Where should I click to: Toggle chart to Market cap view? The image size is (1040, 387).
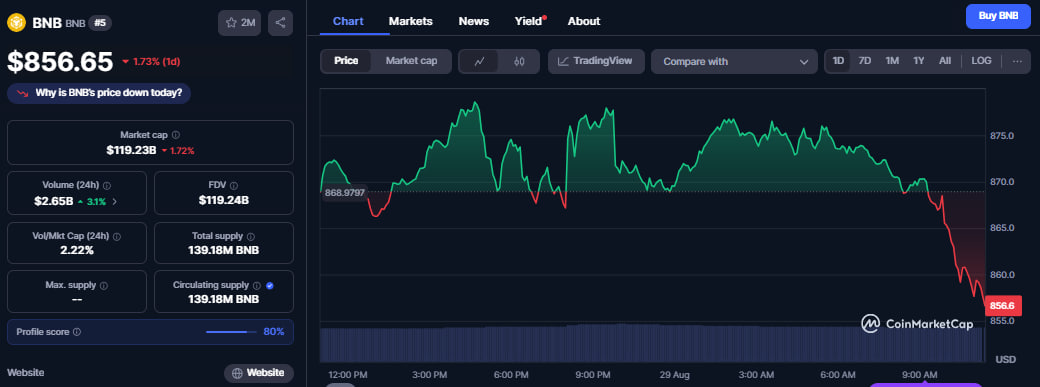click(411, 61)
